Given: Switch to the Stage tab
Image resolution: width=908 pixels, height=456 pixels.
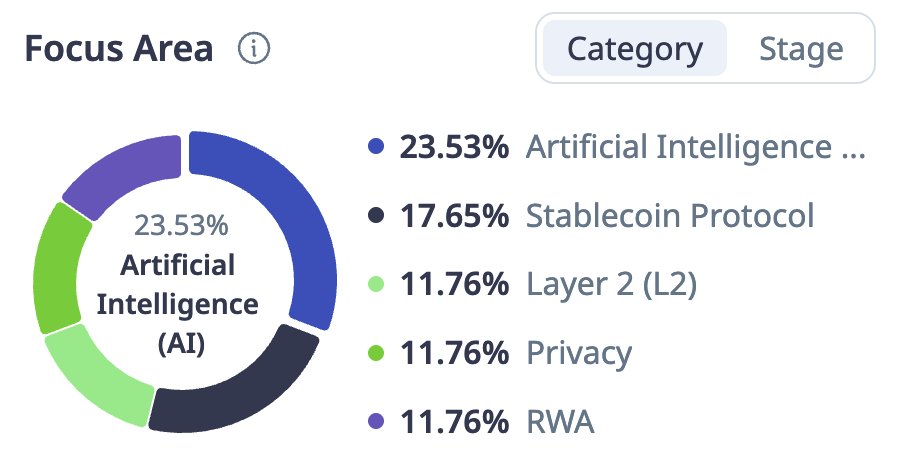Looking at the screenshot, I should click(x=801, y=49).
